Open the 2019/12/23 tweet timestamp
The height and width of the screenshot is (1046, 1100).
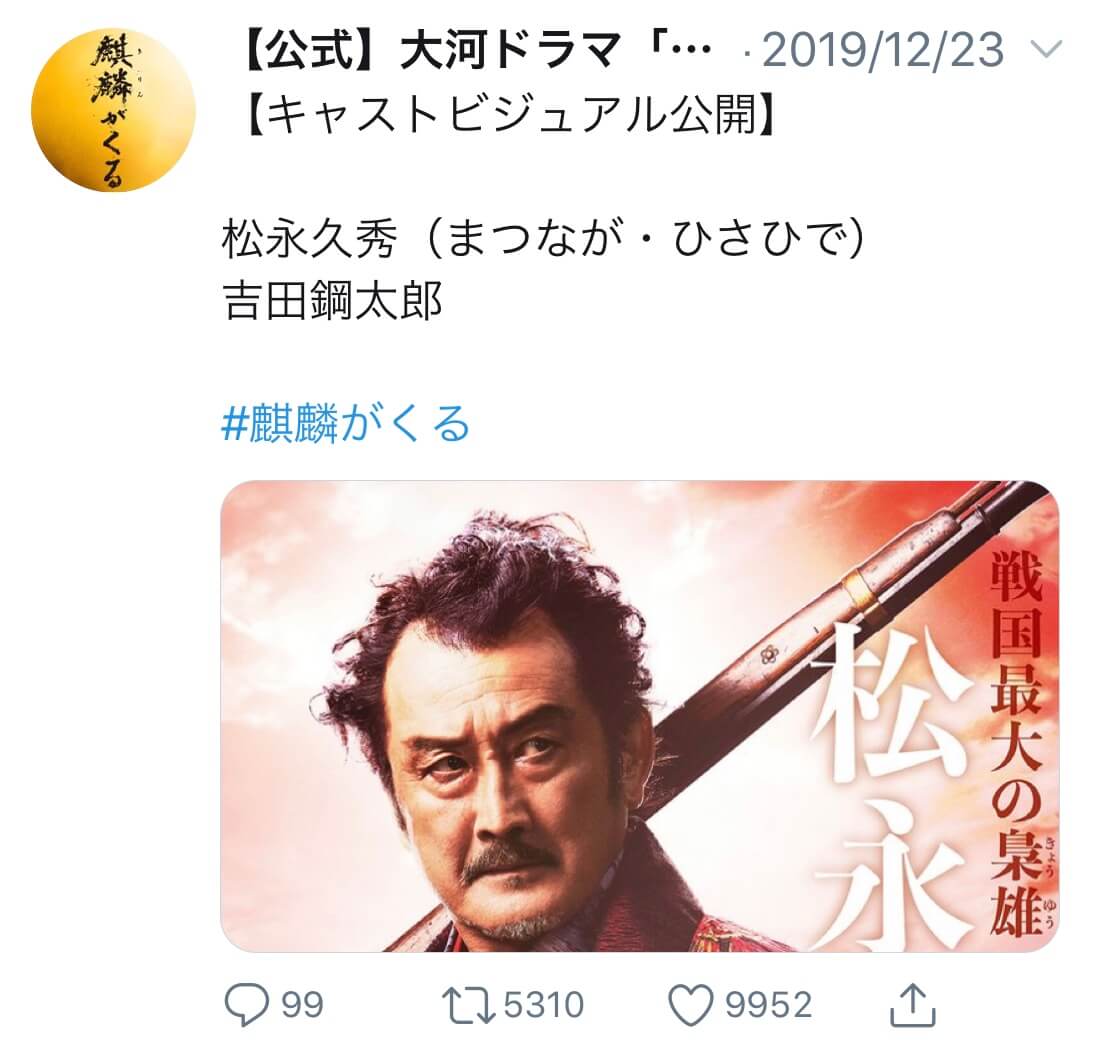click(x=883, y=50)
